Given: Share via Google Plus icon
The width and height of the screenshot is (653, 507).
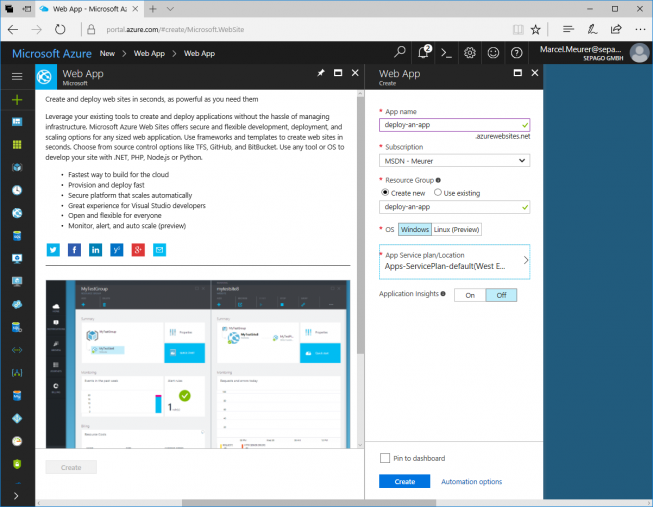Looking at the screenshot, I should pyautogui.click(x=138, y=250).
